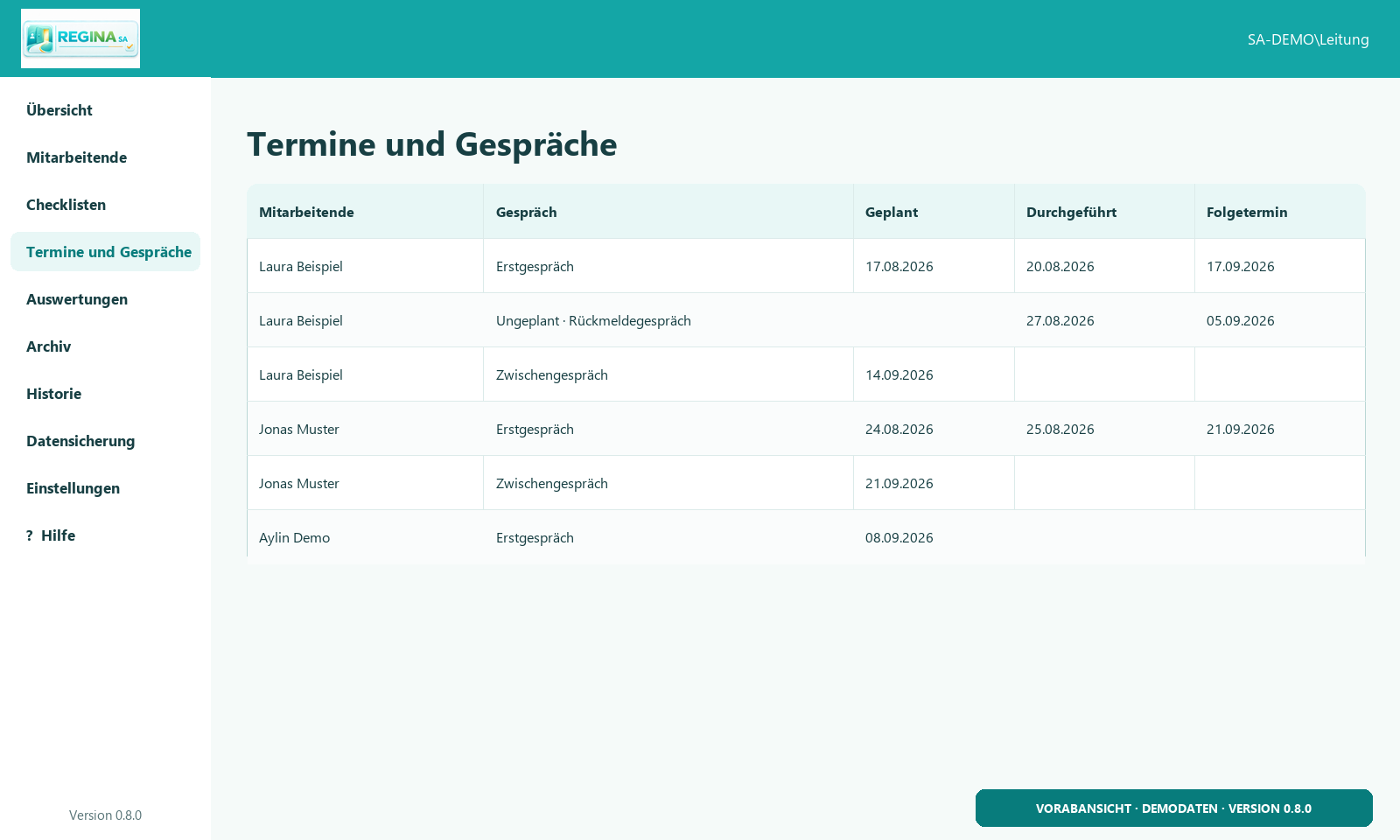Screen dimensions: 1400x840
Task: Click the Vorabansicht Demodaten version banner
Action: [1174, 808]
